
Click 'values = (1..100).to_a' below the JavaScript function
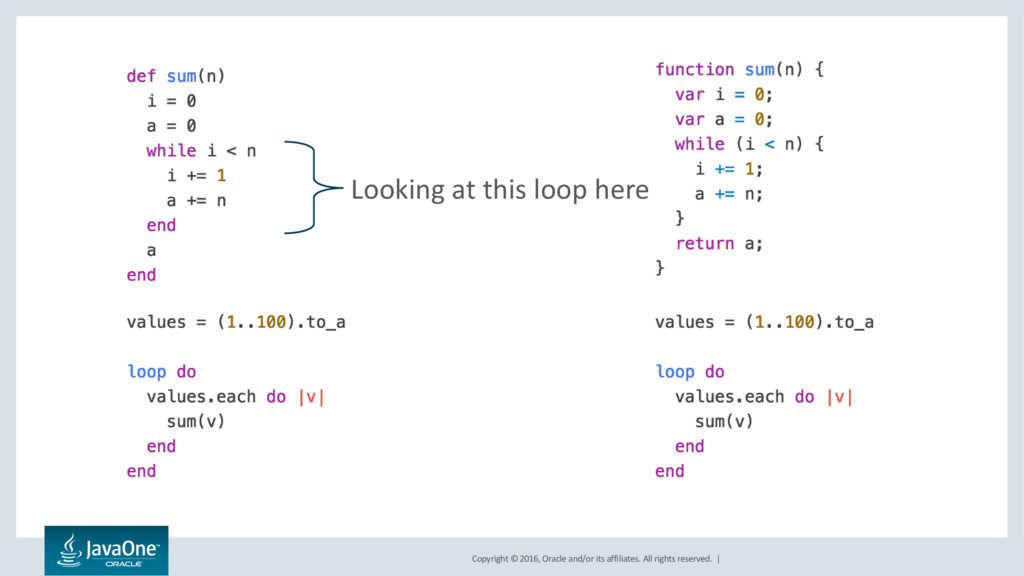(765, 322)
